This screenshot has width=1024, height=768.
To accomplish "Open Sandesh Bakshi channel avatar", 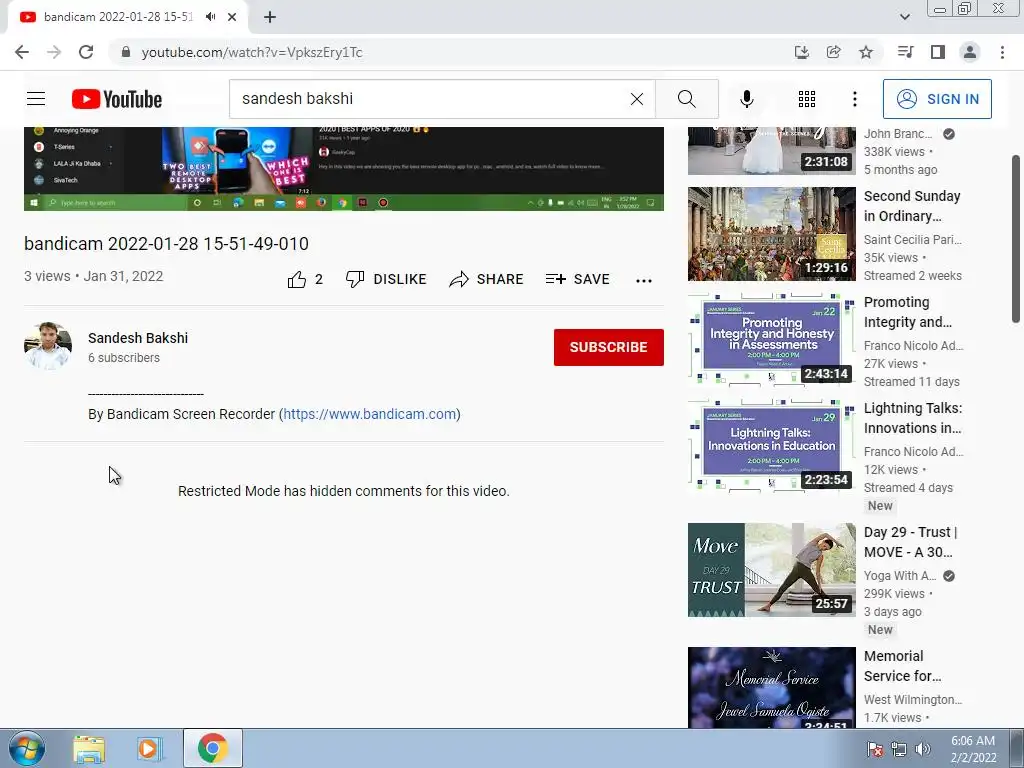I will coord(48,345).
